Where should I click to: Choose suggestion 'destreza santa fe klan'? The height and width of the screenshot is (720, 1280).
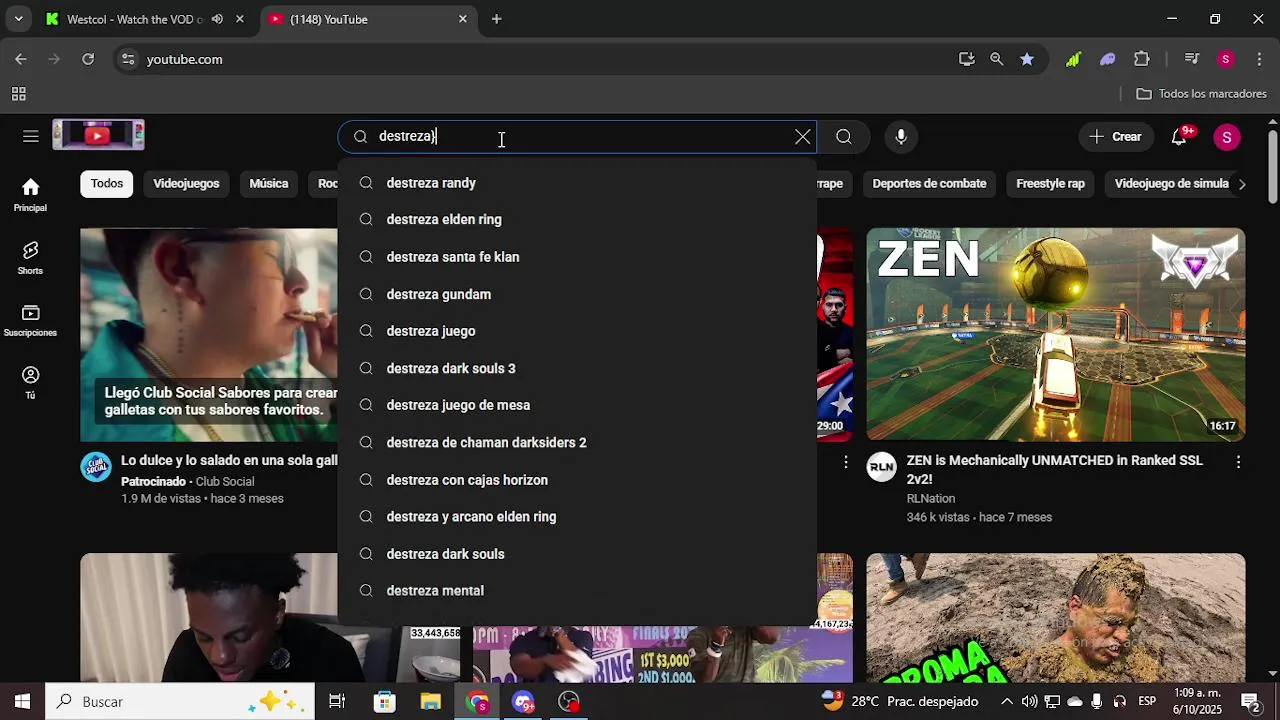coord(577,257)
